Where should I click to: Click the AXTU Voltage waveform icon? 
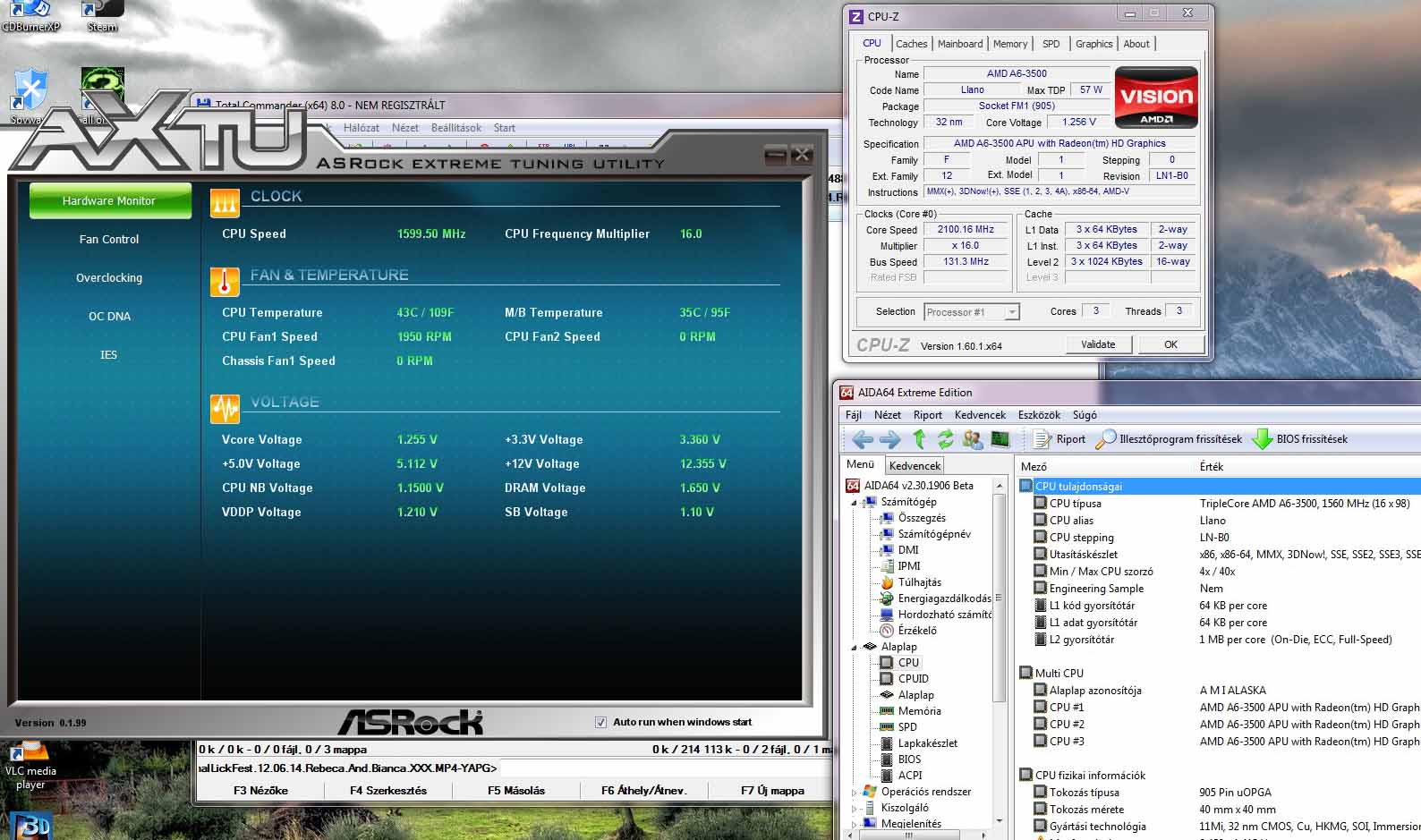[225, 409]
